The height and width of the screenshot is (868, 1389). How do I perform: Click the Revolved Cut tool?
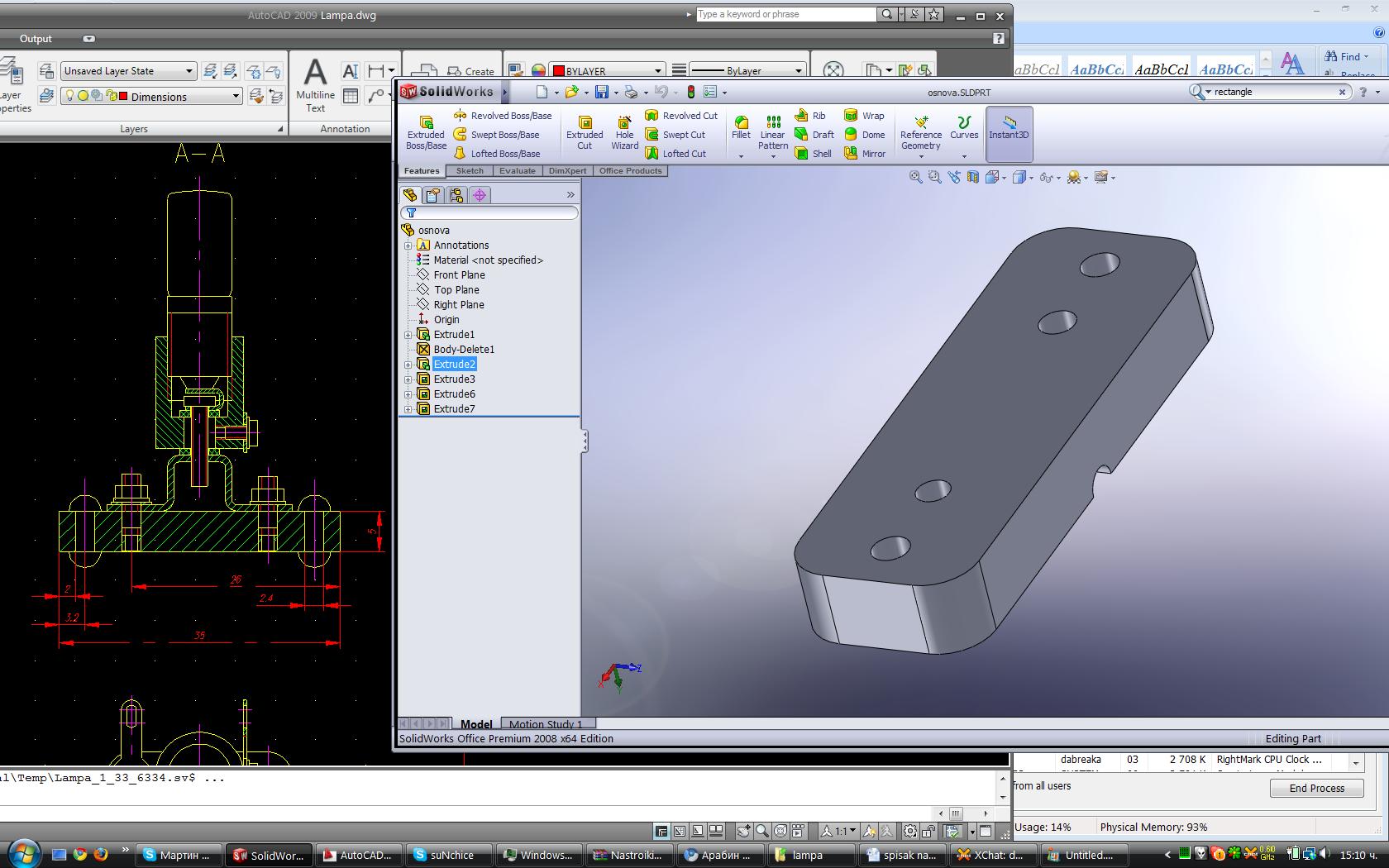(681, 116)
